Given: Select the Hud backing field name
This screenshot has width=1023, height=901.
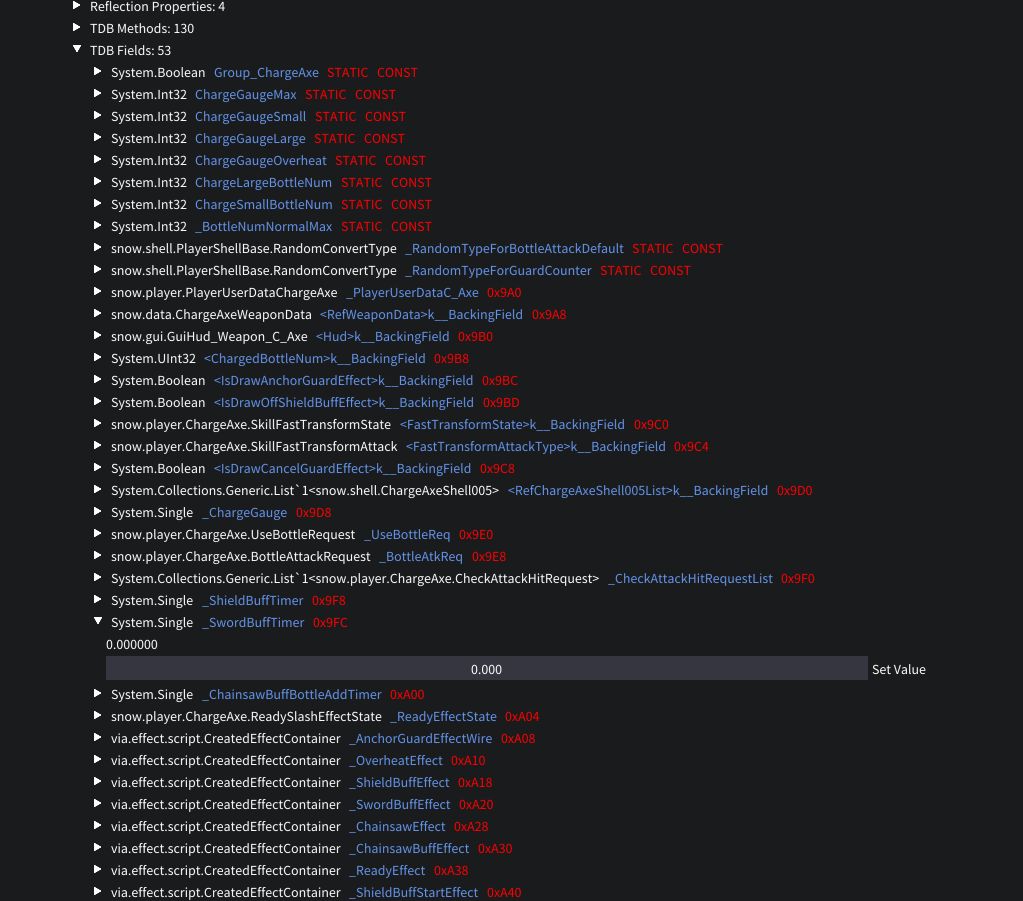Looking at the screenshot, I should pos(382,336).
